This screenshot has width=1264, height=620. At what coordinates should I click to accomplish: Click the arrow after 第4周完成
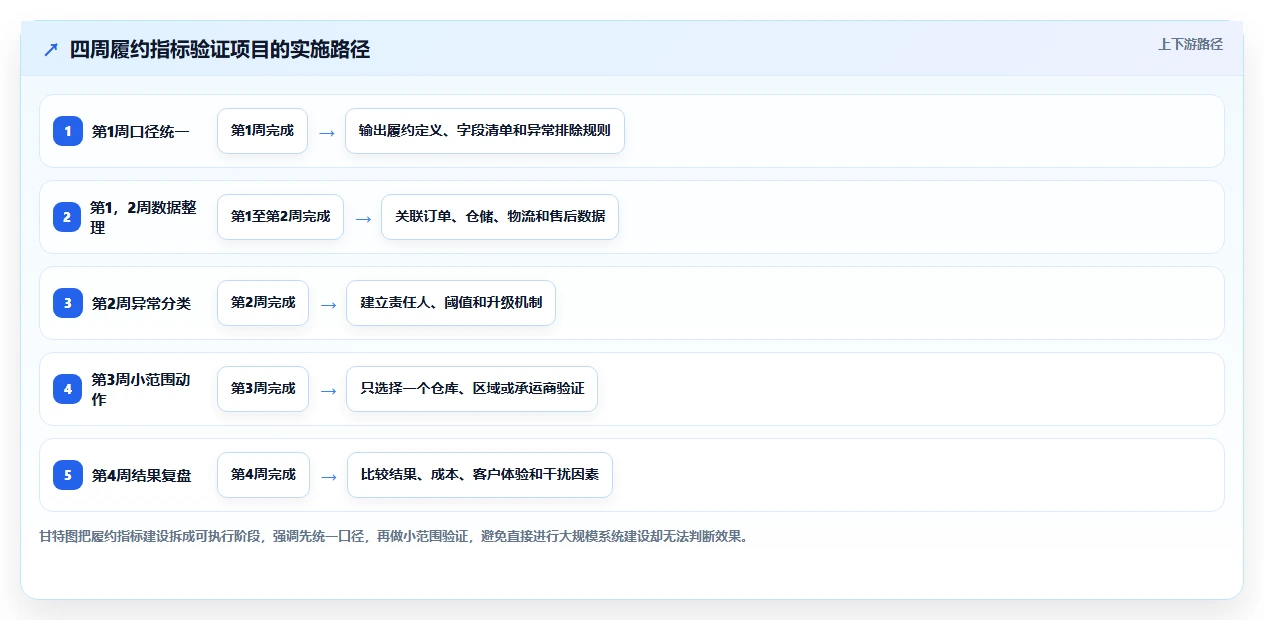328,476
